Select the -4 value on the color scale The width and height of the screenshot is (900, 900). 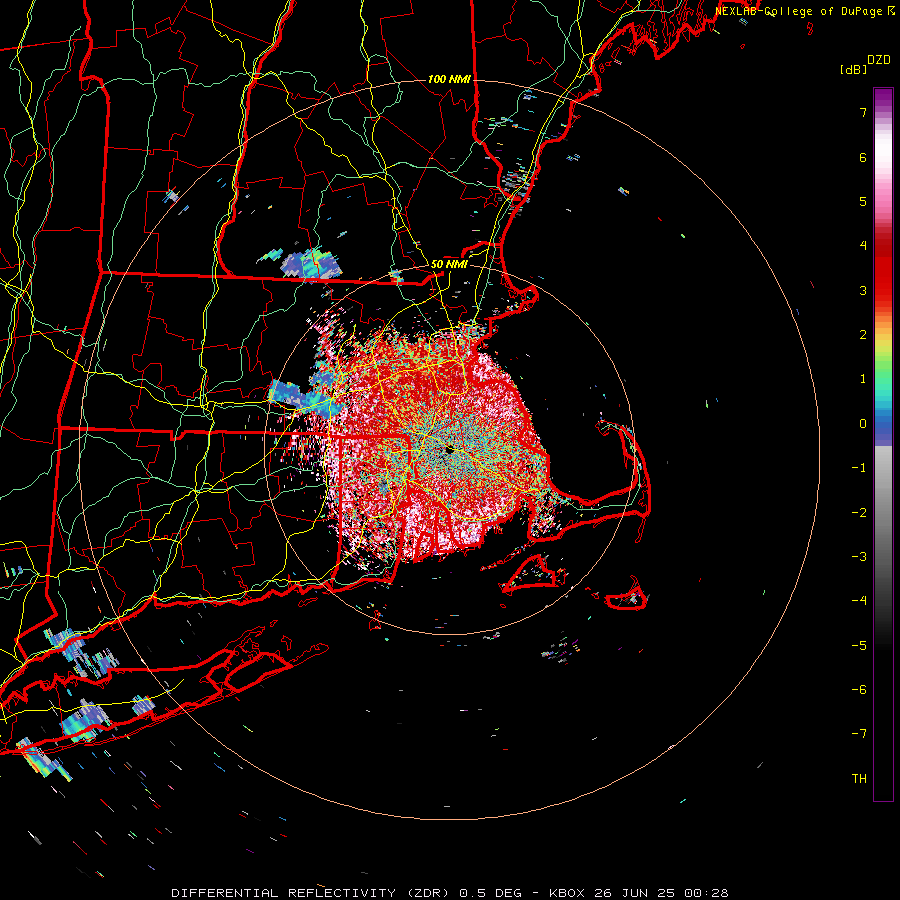point(859,601)
